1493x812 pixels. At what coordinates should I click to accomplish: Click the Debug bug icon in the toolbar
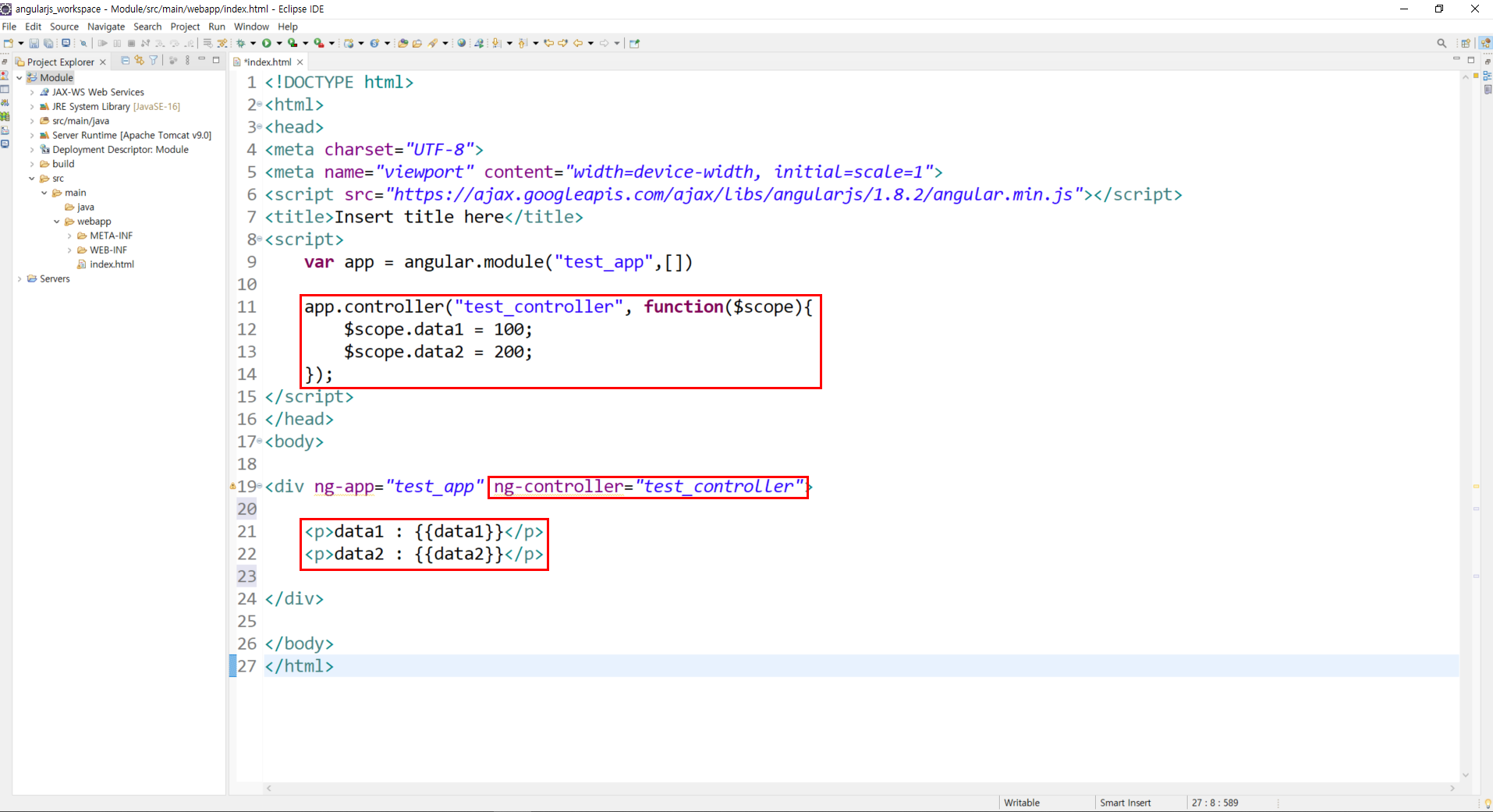[241, 43]
